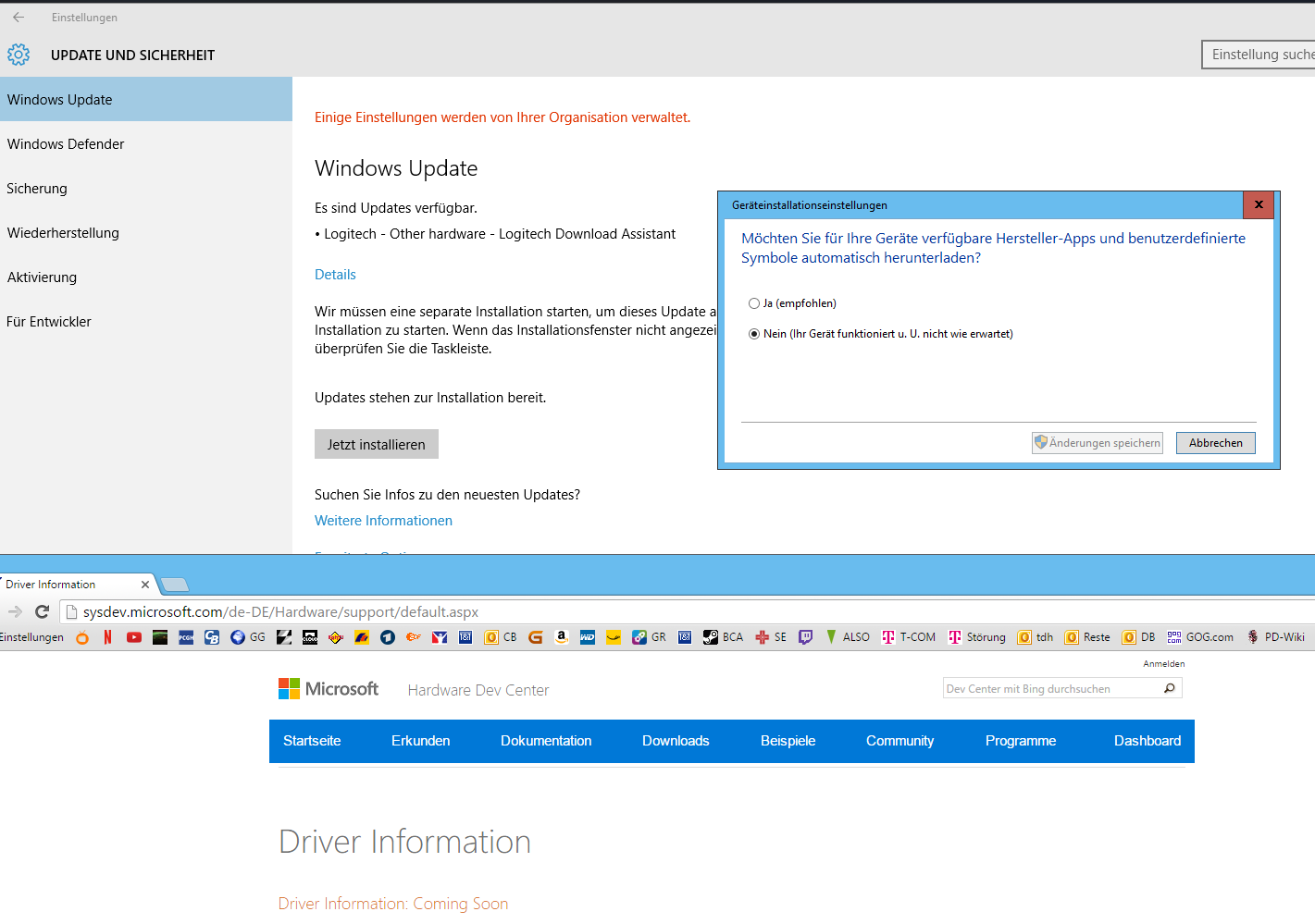Click the Bing search magnifier icon
Viewport: 1315px width, 924px height.
(x=1170, y=688)
